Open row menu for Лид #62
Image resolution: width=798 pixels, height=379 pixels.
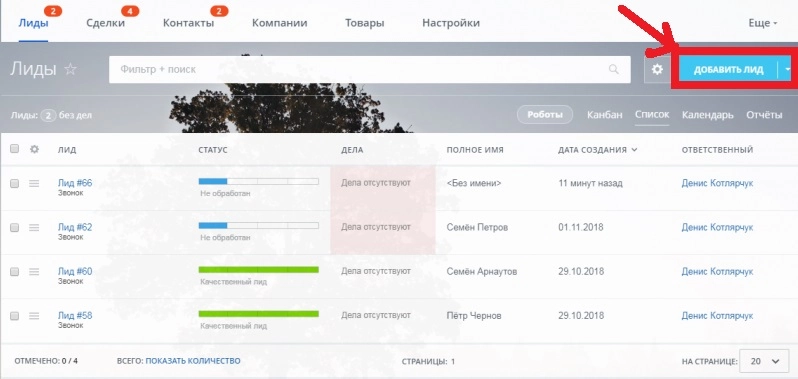click(x=34, y=227)
